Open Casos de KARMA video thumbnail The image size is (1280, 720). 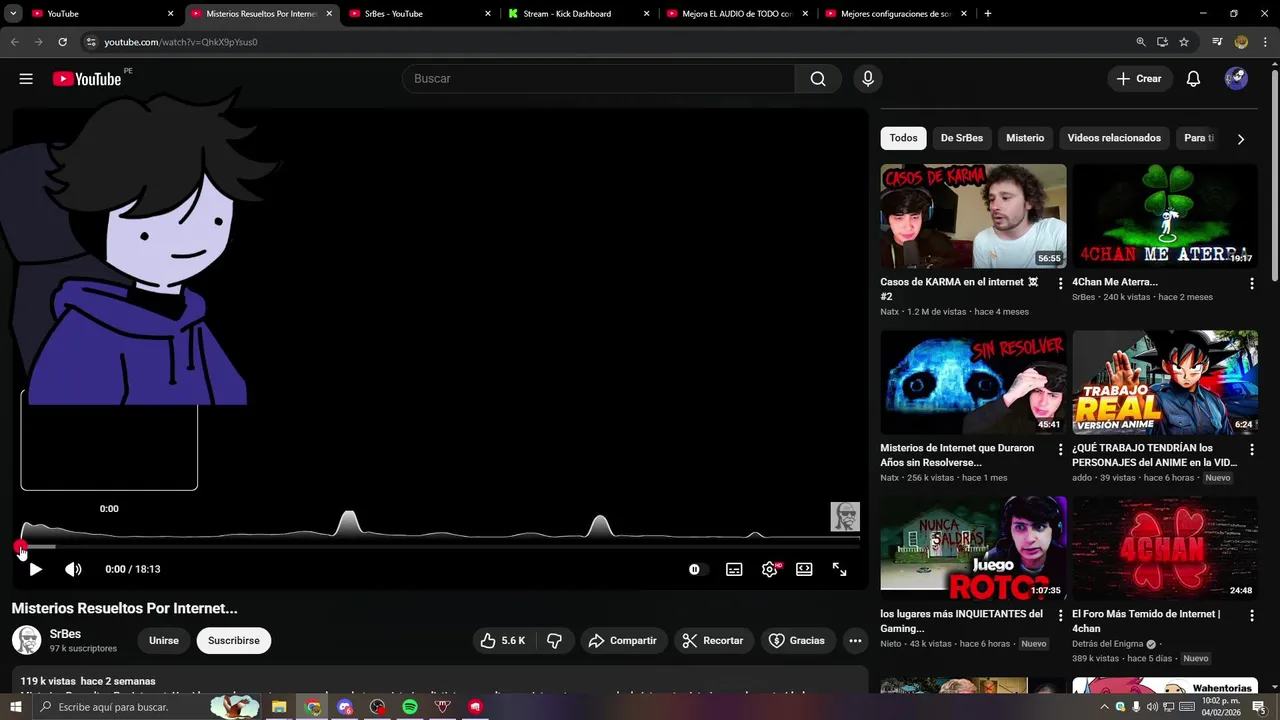coord(973,216)
